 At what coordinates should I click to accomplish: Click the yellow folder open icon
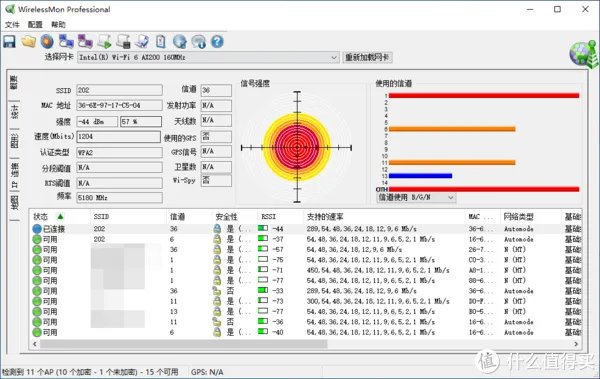tap(29, 41)
